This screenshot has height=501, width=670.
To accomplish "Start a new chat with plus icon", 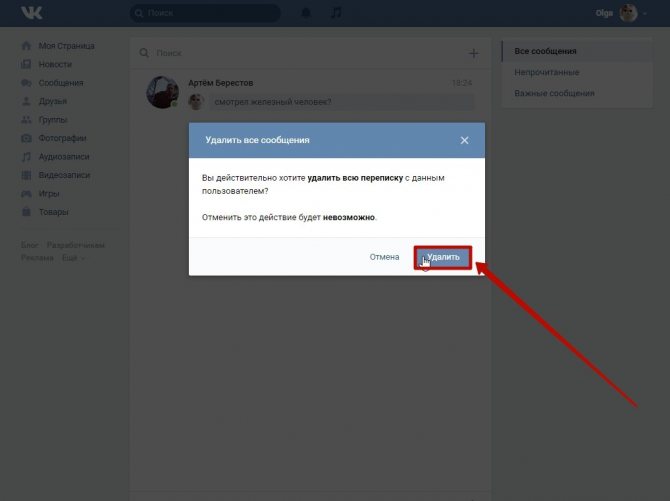I will point(473,53).
